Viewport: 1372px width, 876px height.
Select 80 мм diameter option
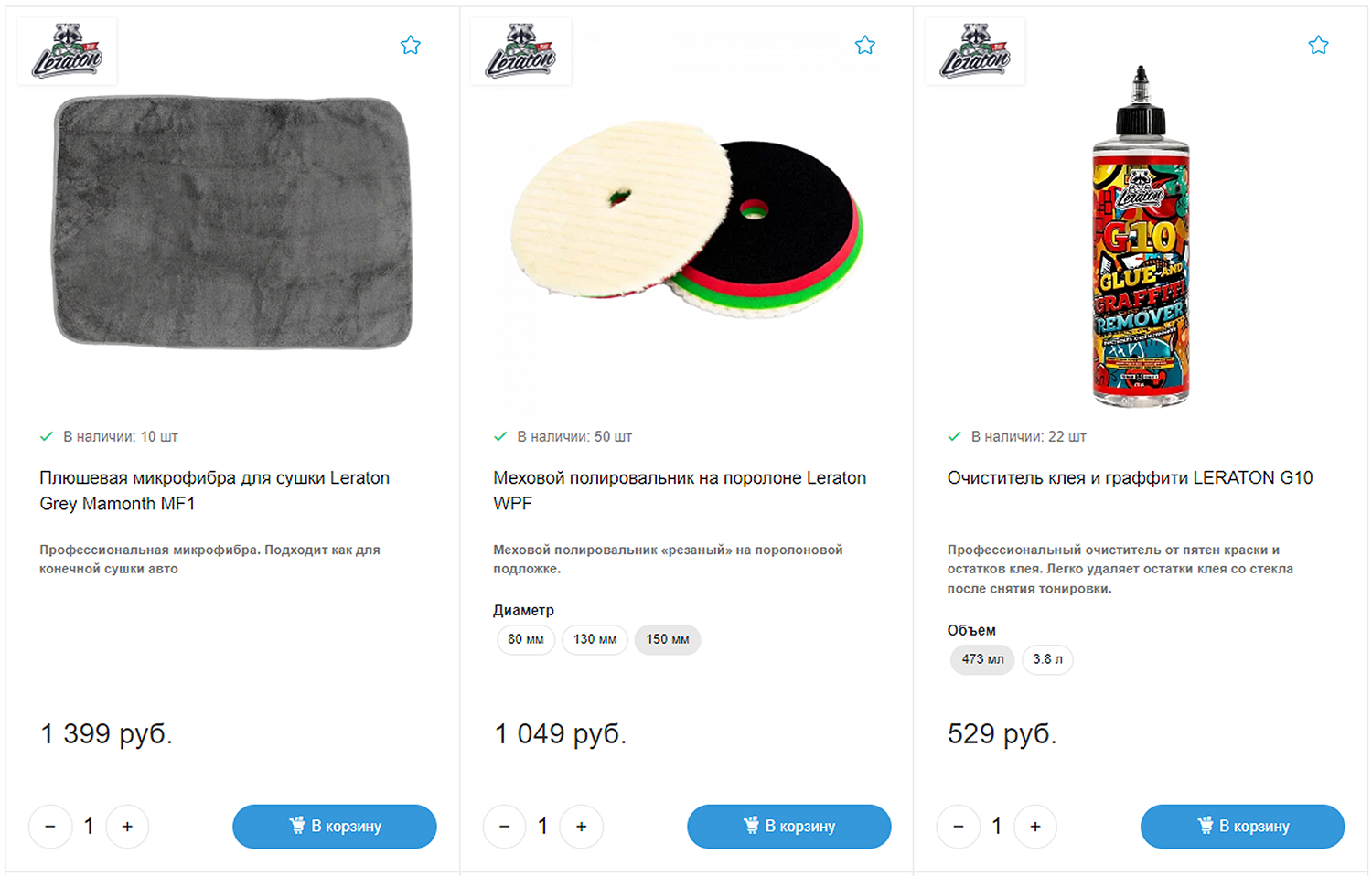click(x=526, y=639)
